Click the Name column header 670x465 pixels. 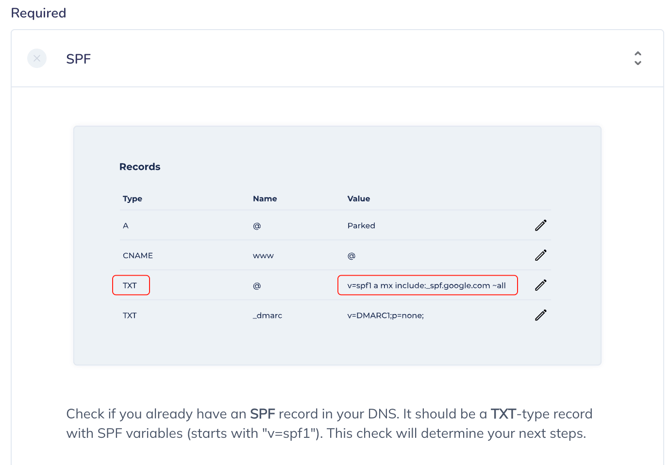[x=265, y=199]
